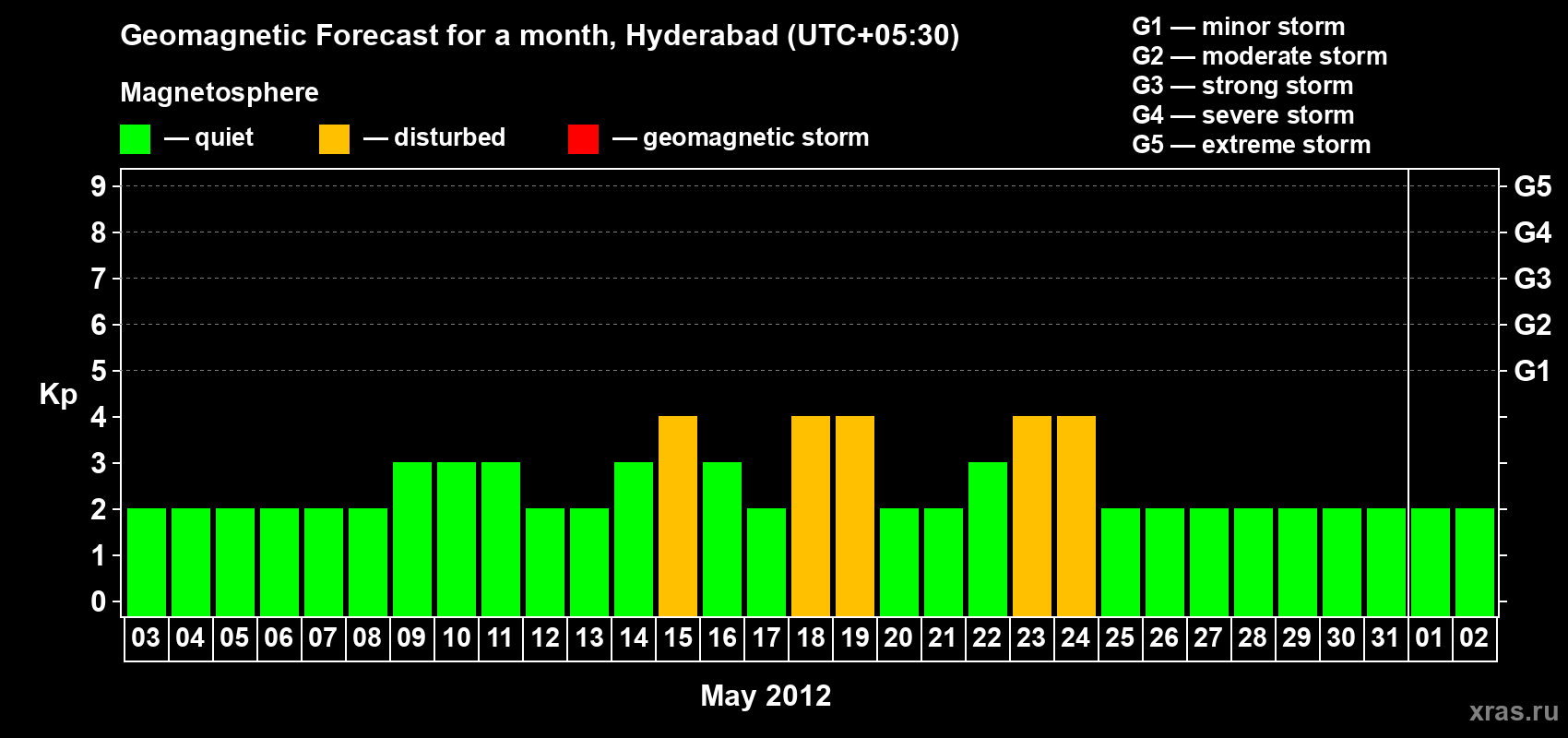1568x738 pixels.
Task: Click the G3 right axis label
Action: click(1533, 279)
